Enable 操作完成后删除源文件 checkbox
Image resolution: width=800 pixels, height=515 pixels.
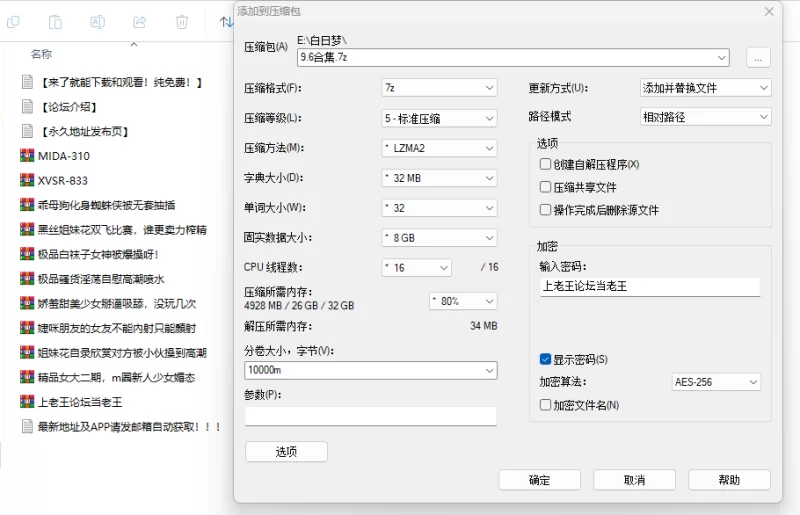545,210
